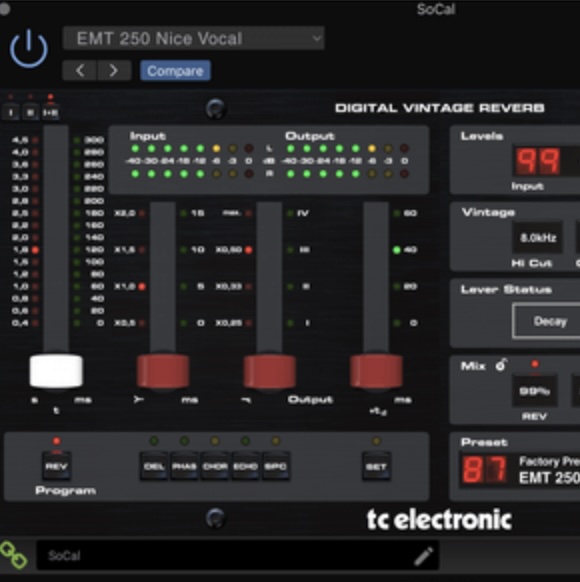
Task: Click the Factory preset name EMT 250
Action: [x=549, y=477]
